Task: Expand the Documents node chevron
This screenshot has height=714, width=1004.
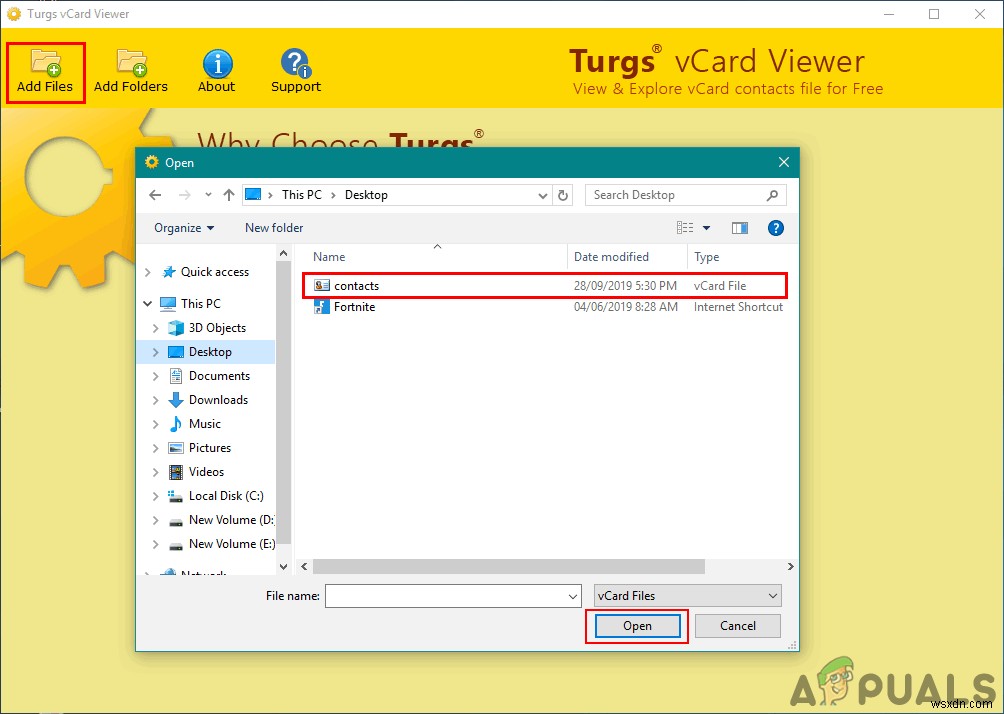Action: (156, 376)
